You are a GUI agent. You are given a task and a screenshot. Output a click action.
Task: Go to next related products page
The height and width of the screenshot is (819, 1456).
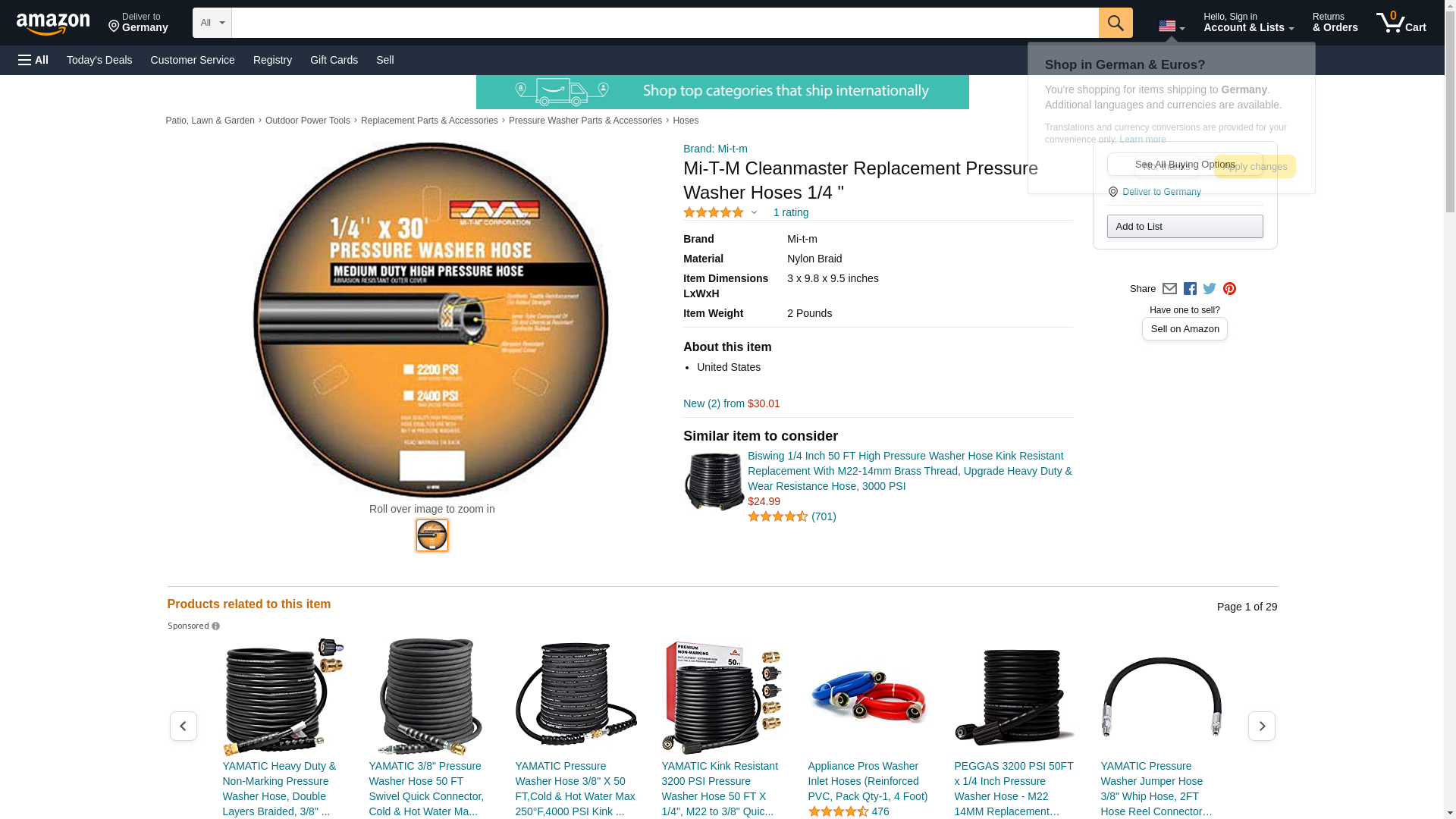pyautogui.click(x=1261, y=726)
